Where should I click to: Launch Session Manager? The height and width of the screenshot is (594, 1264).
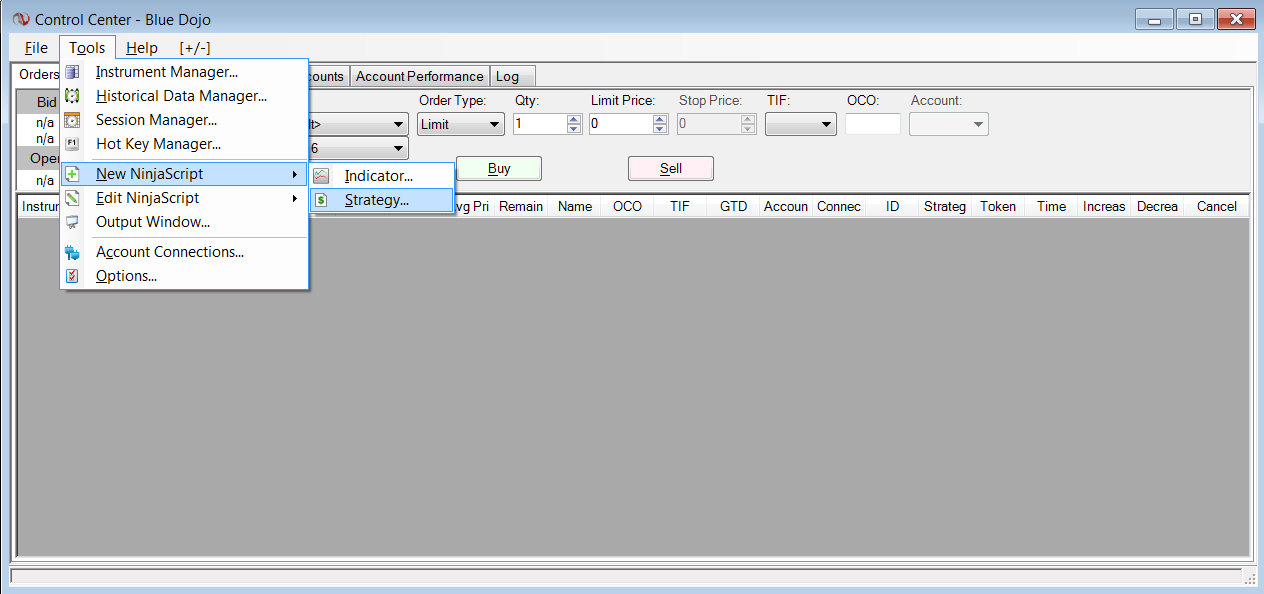click(185, 120)
